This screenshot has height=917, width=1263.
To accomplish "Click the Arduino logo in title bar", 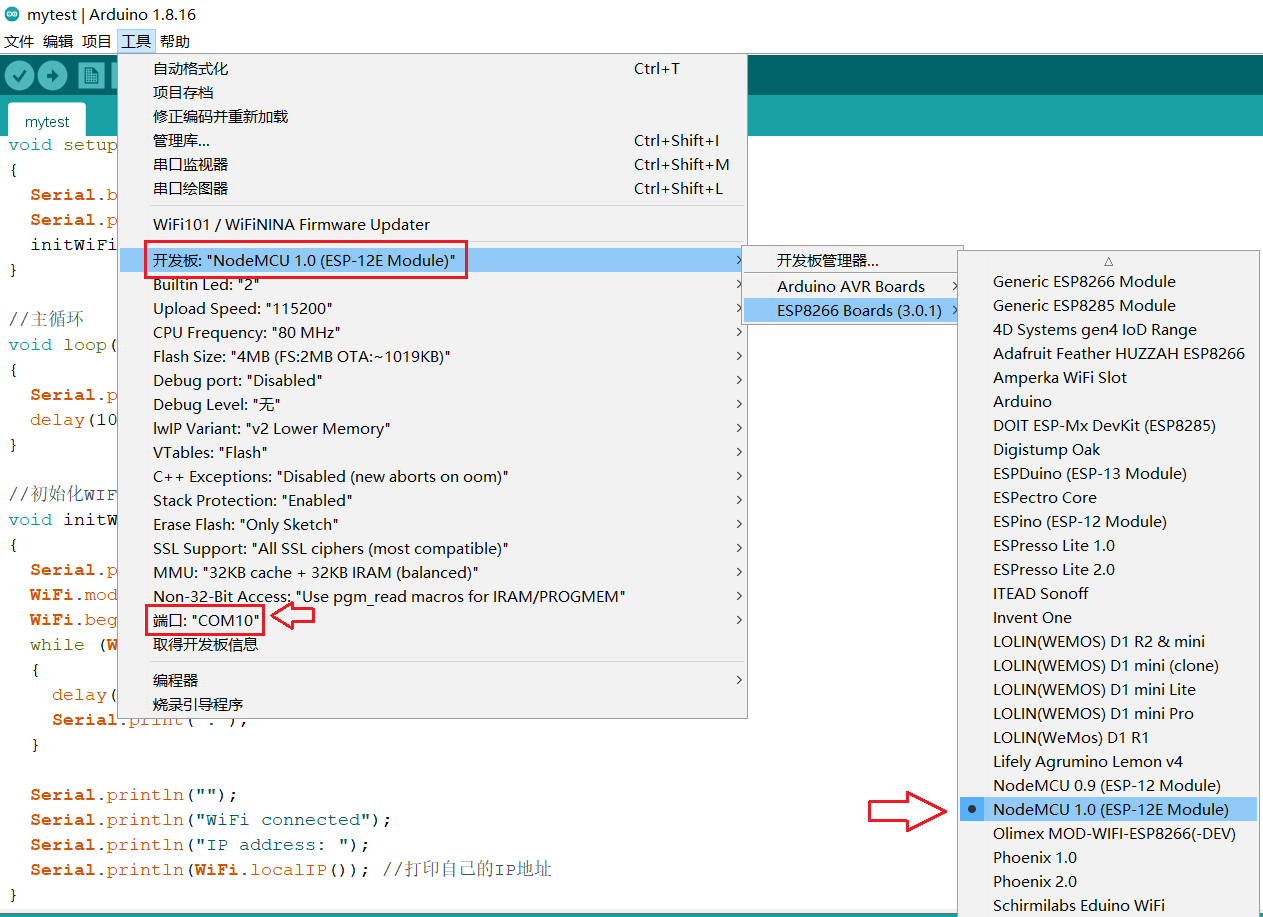I will pyautogui.click(x=11, y=15).
